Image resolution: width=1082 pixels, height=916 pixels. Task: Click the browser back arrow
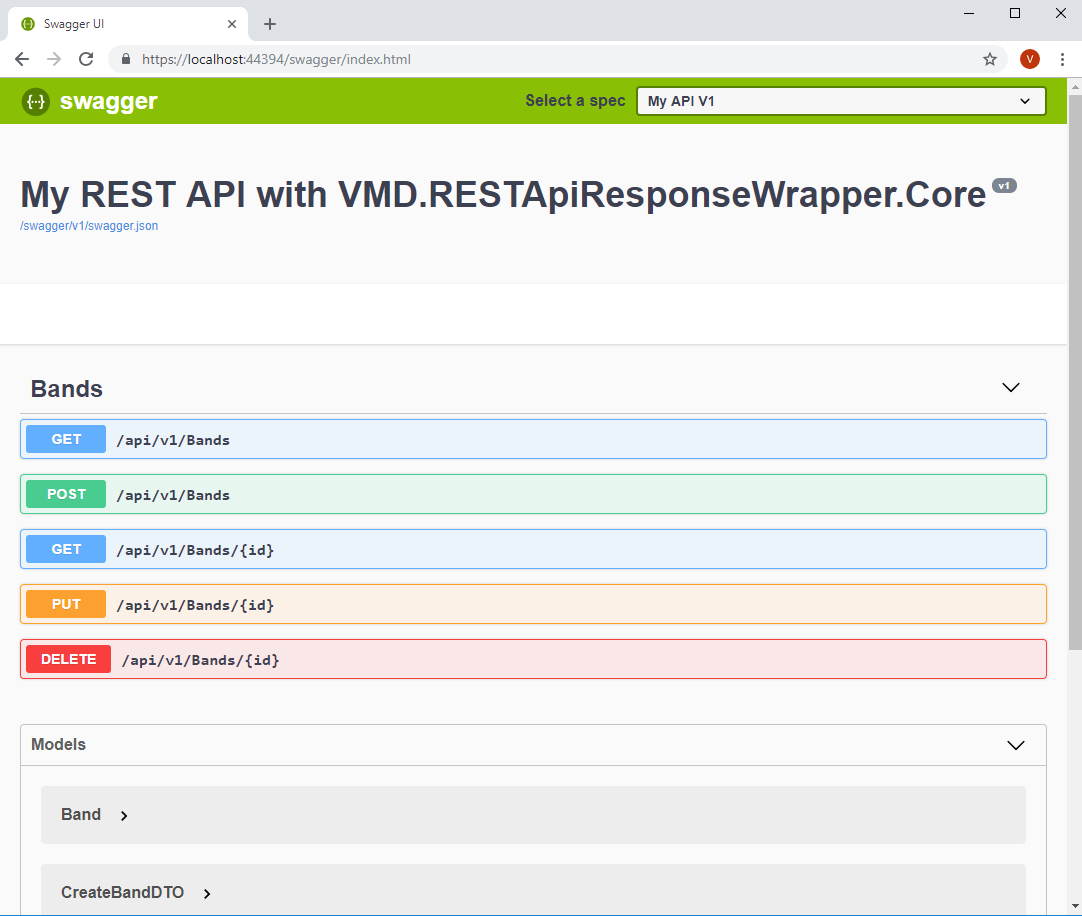[22, 59]
